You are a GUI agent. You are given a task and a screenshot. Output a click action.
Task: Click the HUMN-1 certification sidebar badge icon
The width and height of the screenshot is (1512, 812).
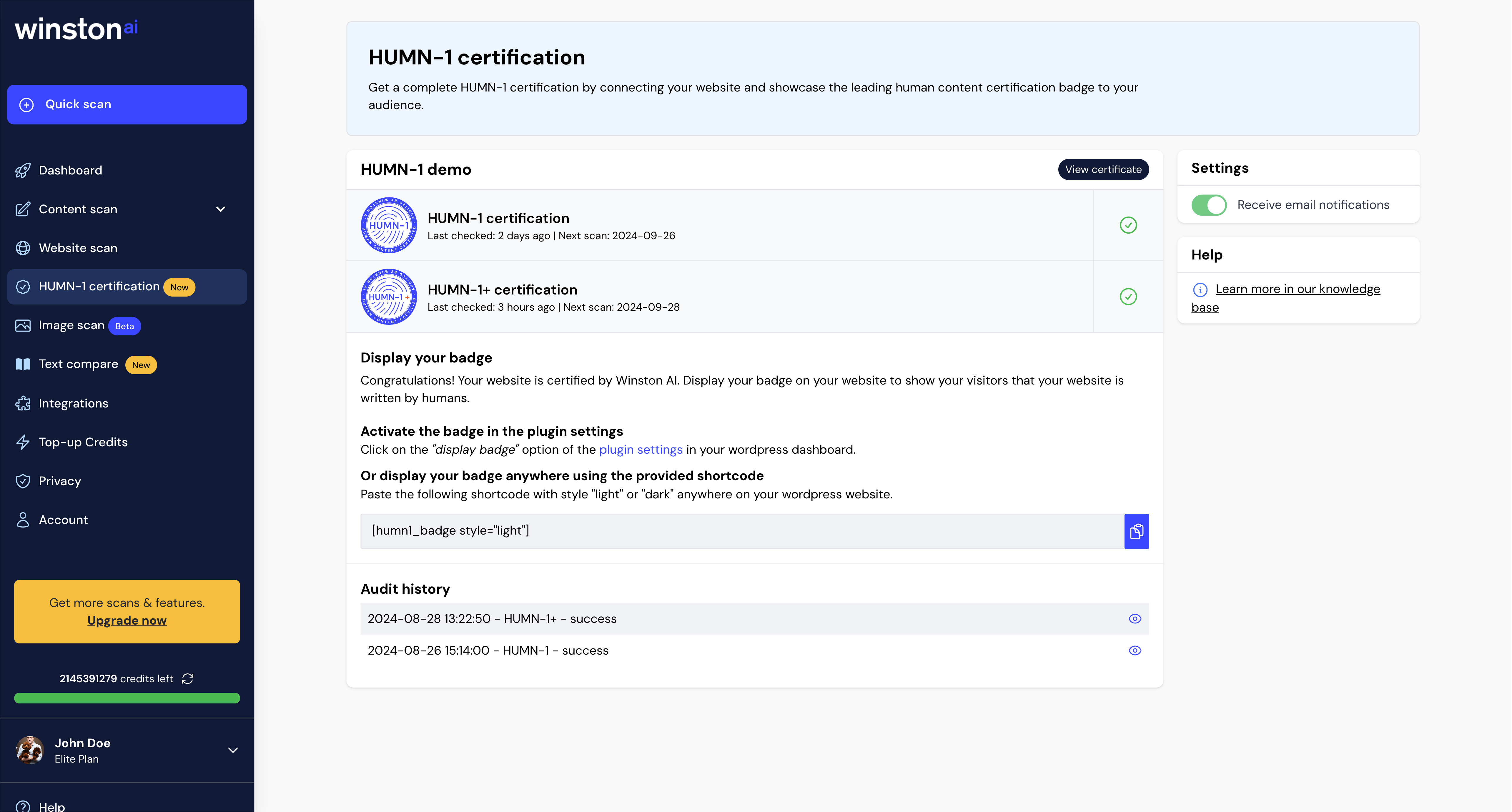point(23,287)
